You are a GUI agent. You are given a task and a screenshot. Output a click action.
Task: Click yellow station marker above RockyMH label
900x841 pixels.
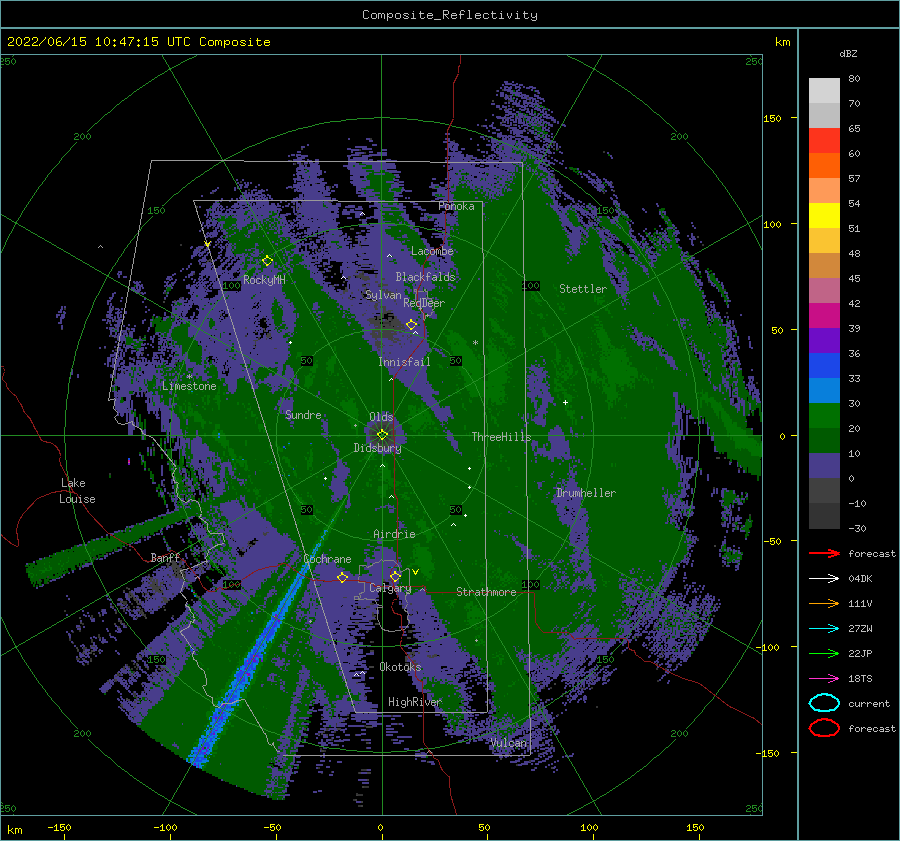tap(267, 261)
